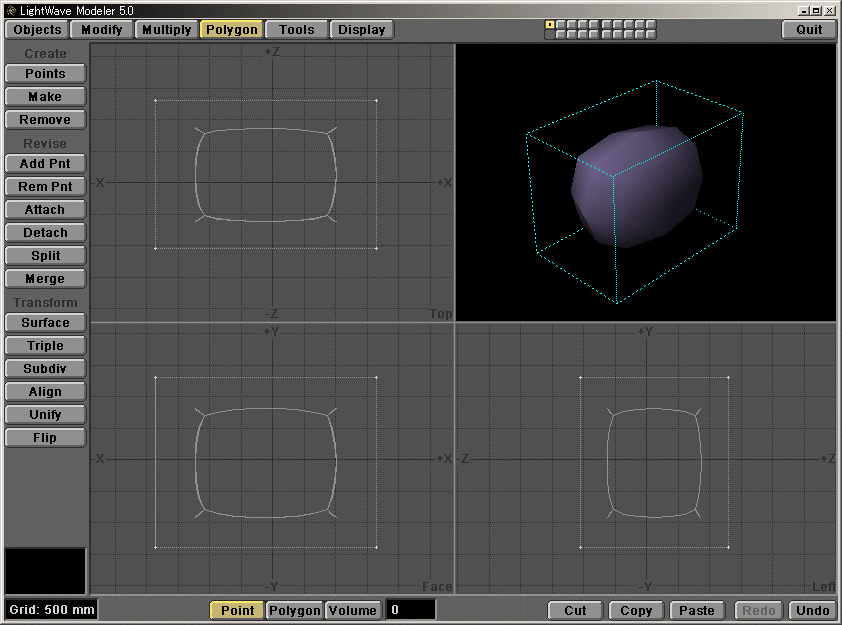842x625 pixels.
Task: Switch to Point selection mode
Action: coord(236,610)
